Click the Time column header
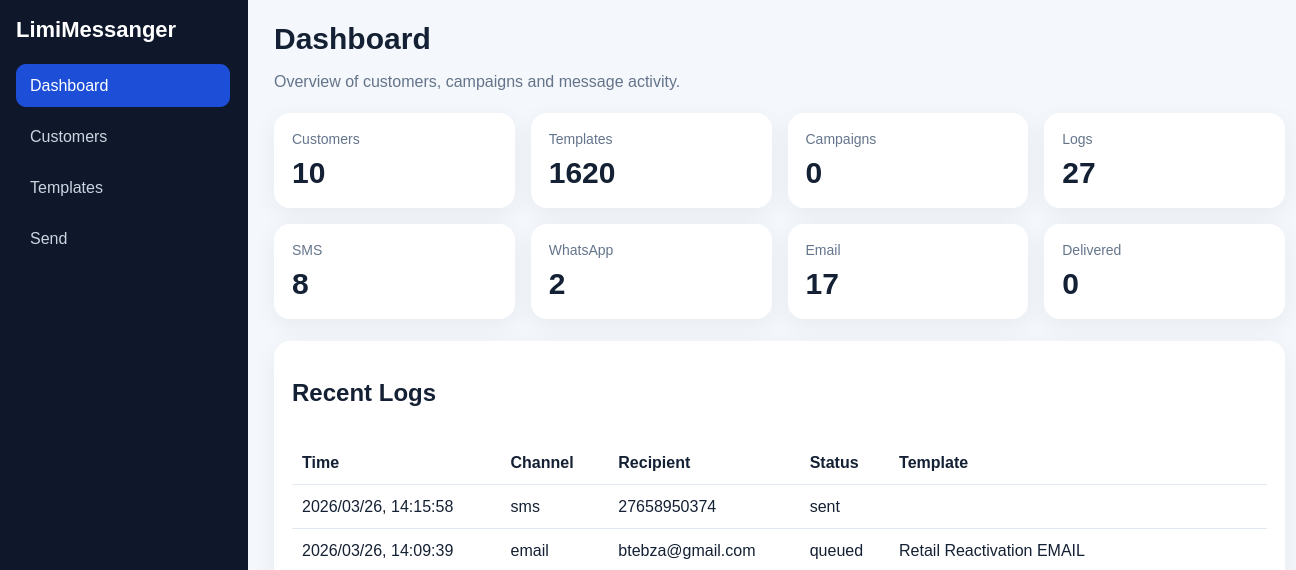 320,463
